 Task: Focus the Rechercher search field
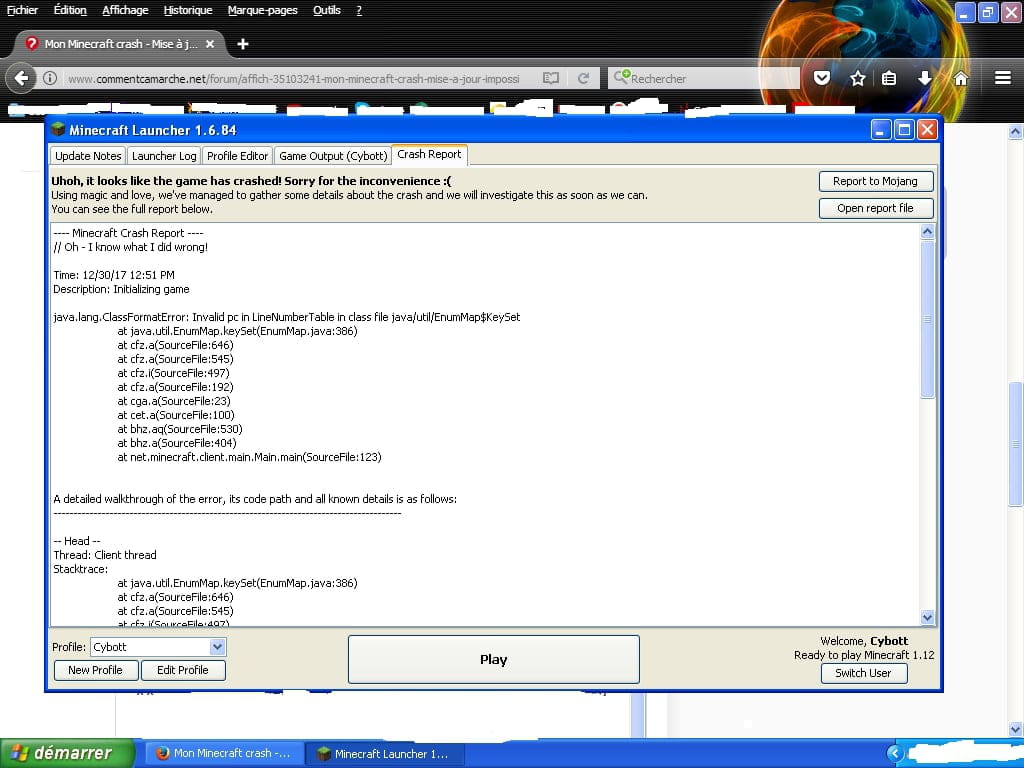(704, 78)
